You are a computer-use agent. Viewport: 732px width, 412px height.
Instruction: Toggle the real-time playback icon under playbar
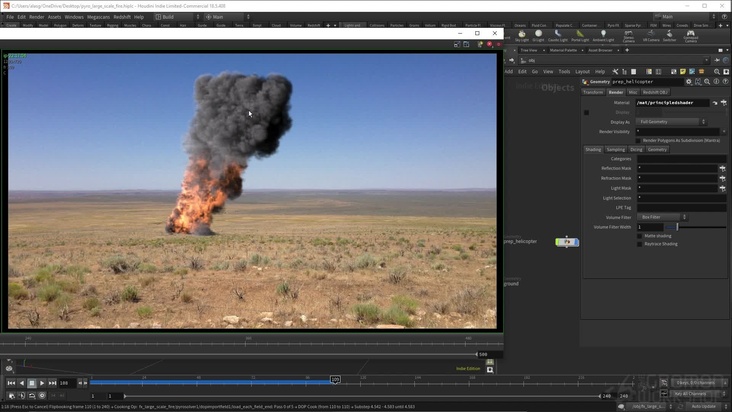[x=11, y=396]
